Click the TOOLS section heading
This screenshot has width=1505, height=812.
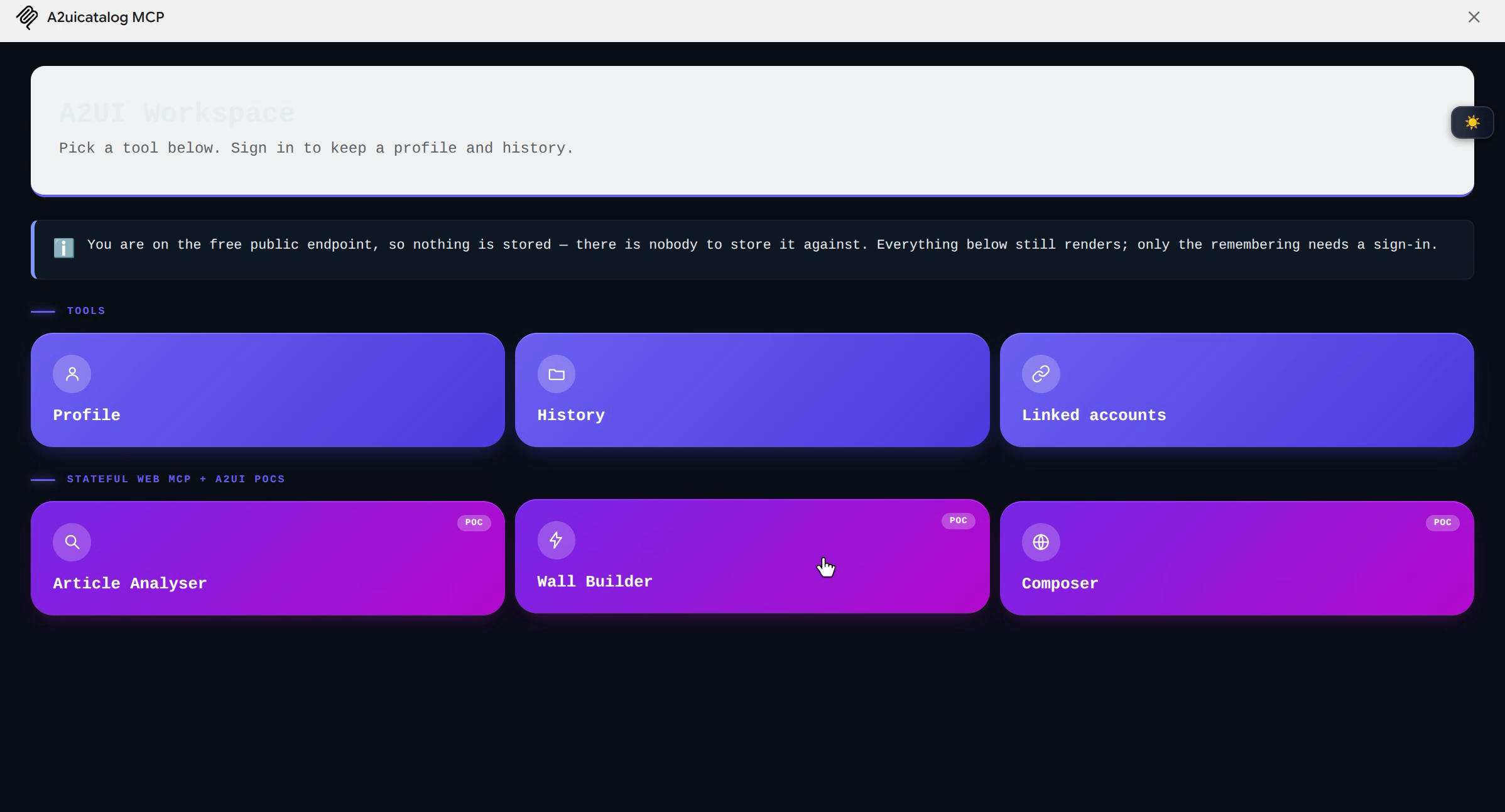tap(86, 311)
